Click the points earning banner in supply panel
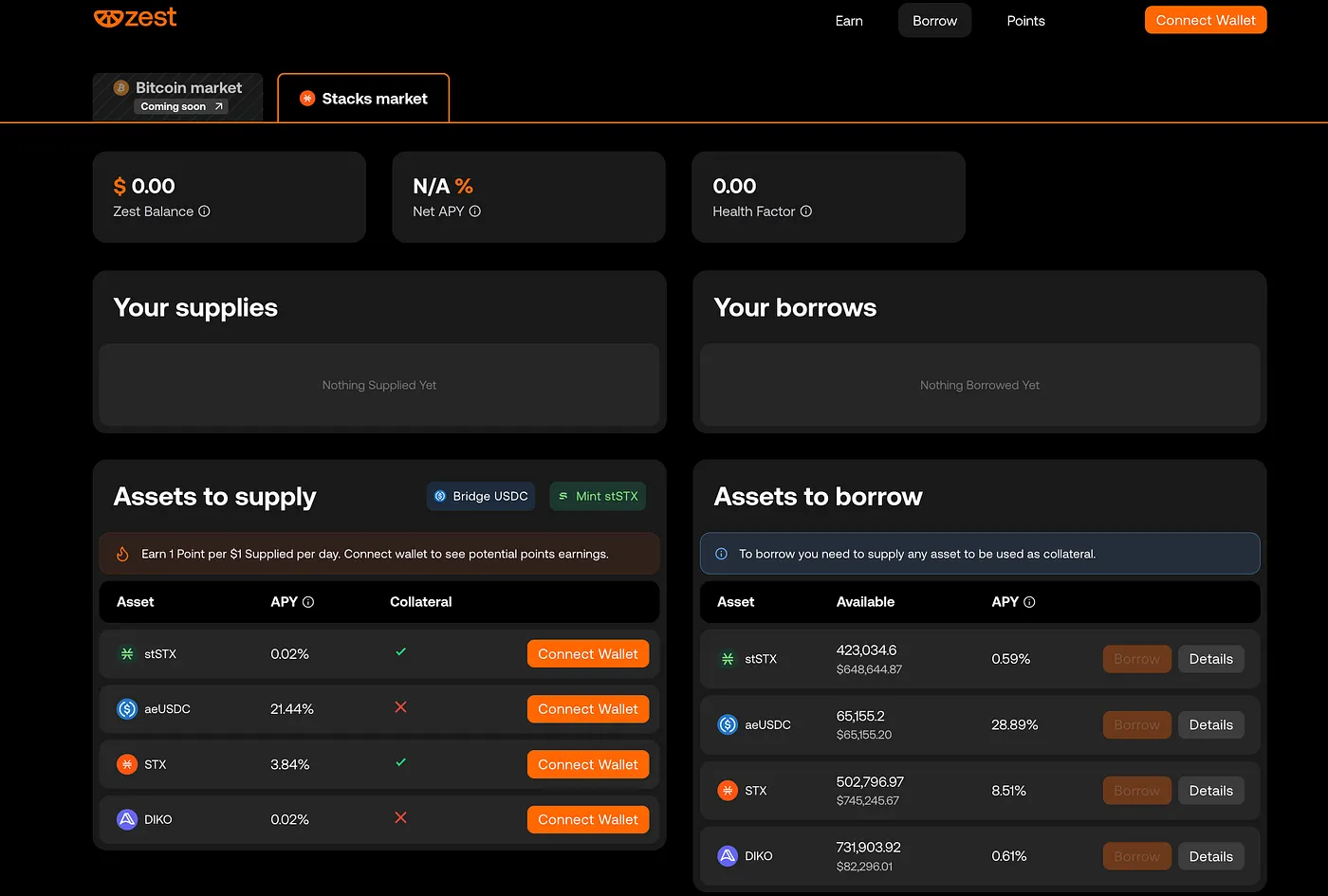 379,554
